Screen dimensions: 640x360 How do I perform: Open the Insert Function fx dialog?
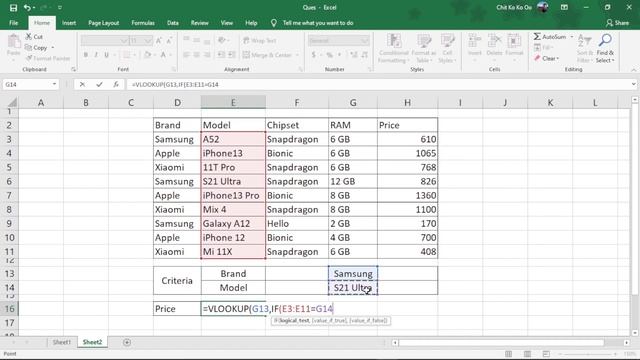[x=116, y=84]
